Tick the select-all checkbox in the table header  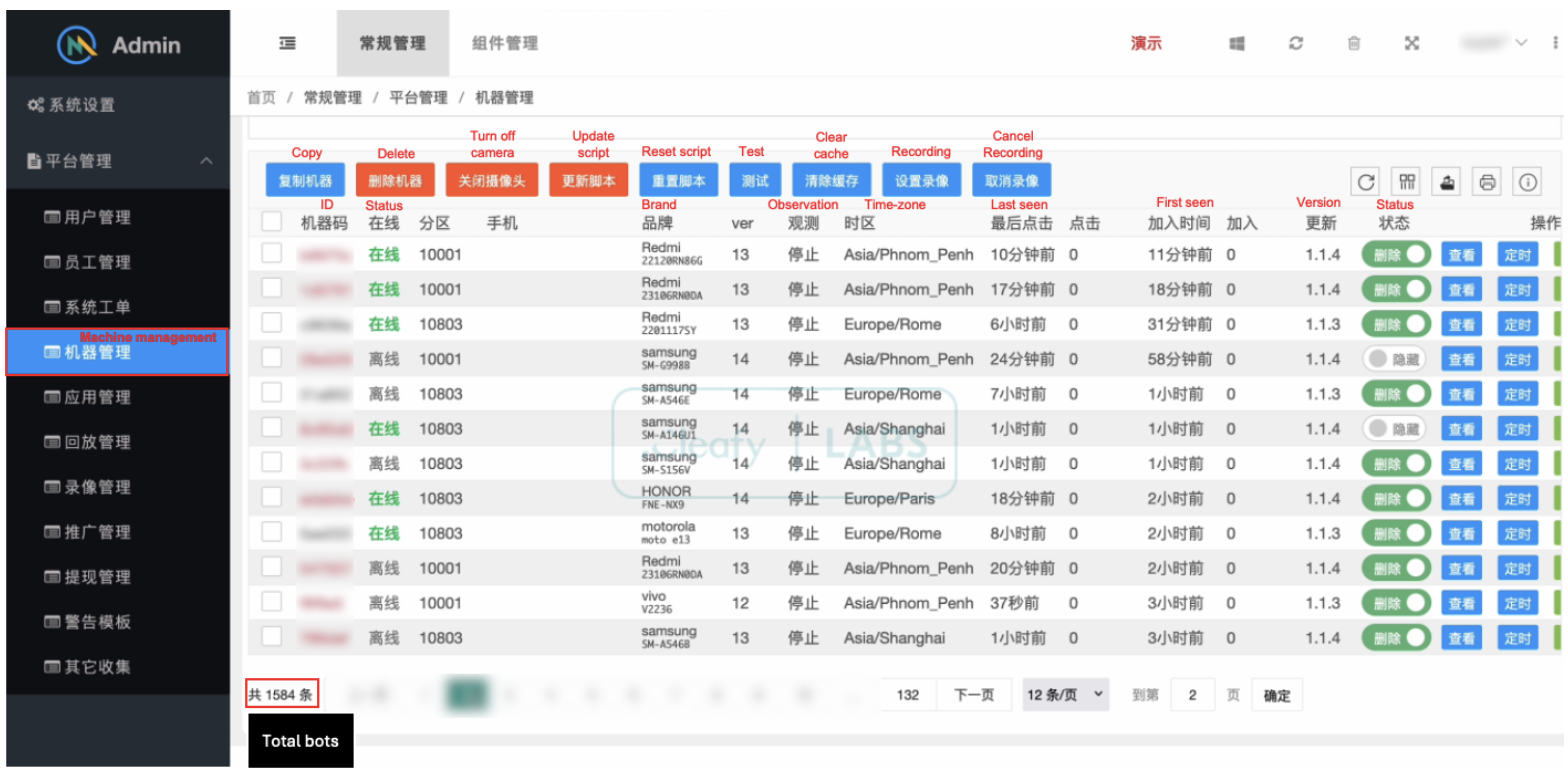[272, 222]
